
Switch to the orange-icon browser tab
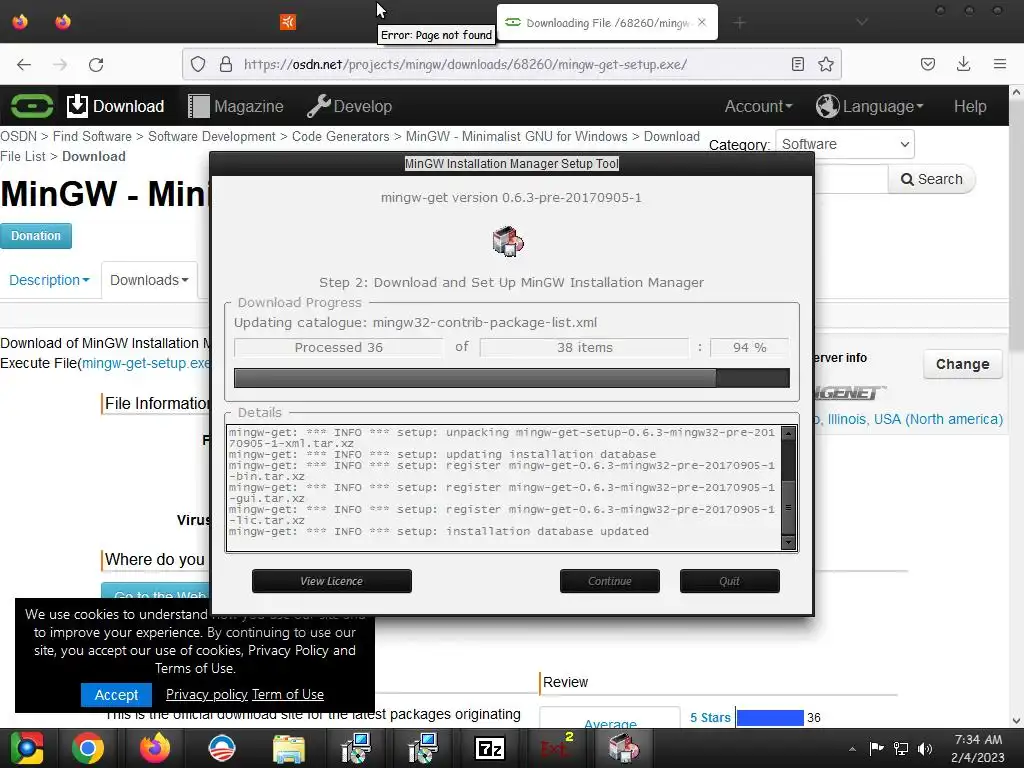coord(288,22)
